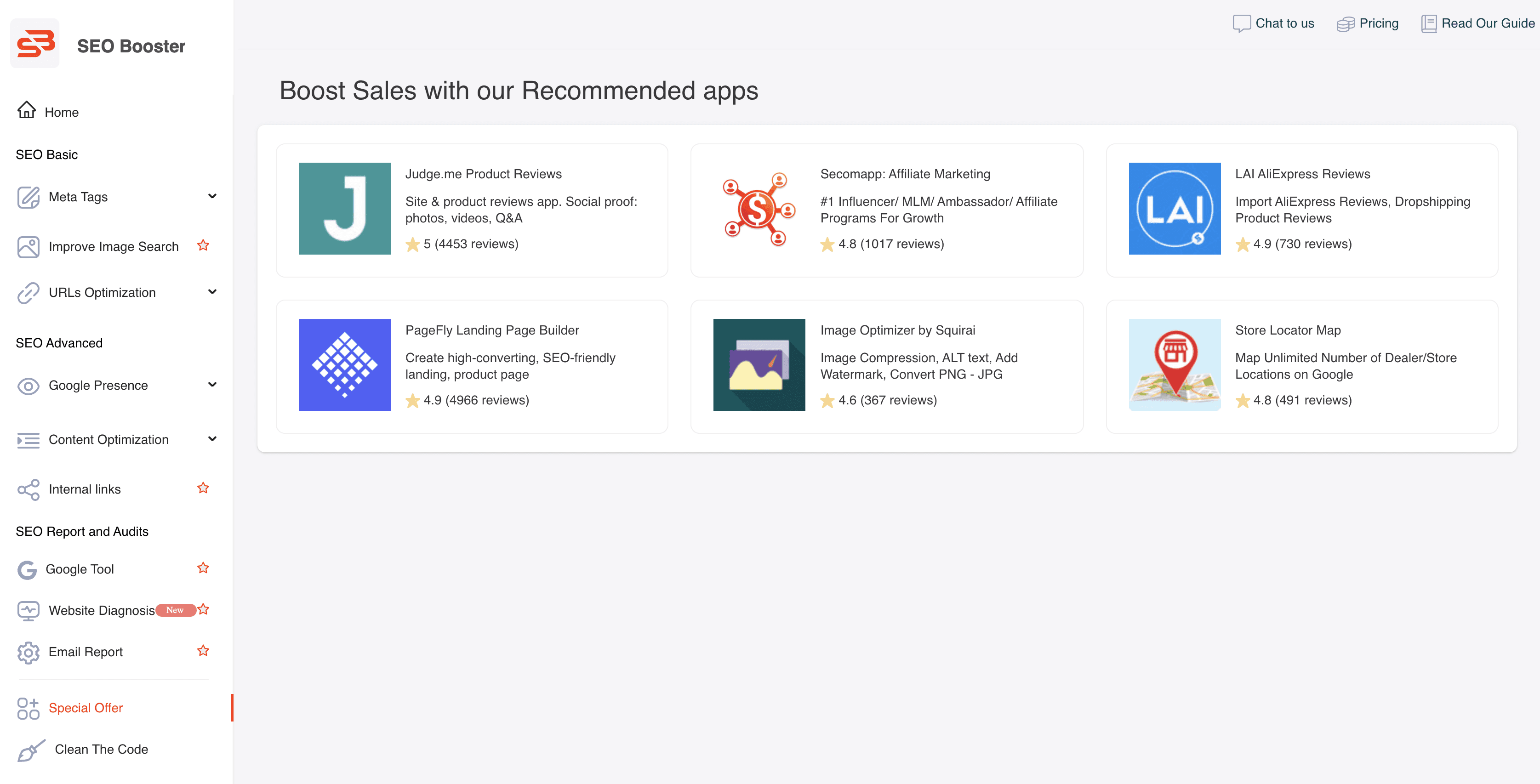Image resolution: width=1540 pixels, height=784 pixels.
Task: Expand URLs Optimization submenu arrow
Action: pyautogui.click(x=212, y=292)
